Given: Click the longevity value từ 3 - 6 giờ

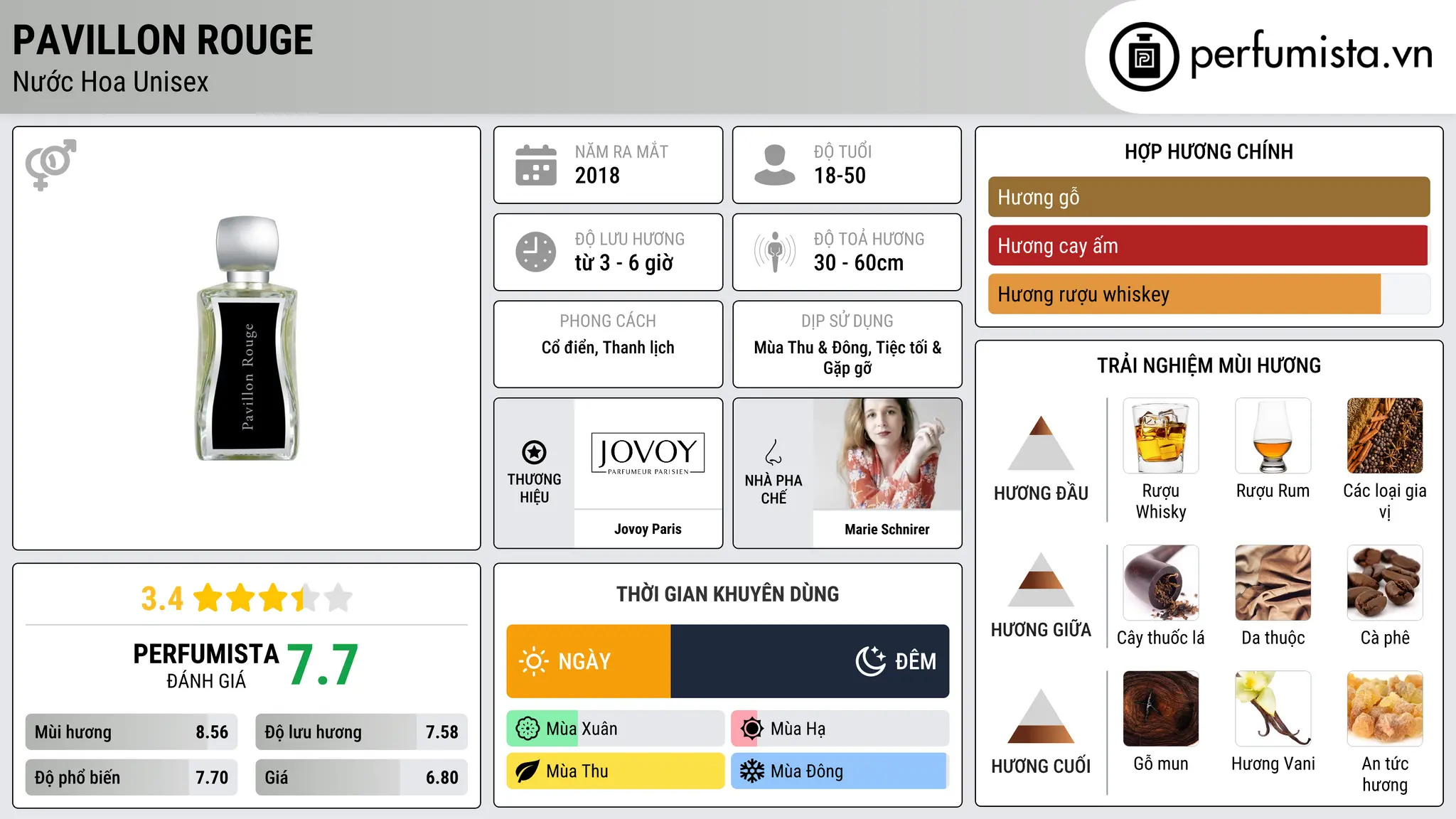Looking at the screenshot, I should pos(624,263).
